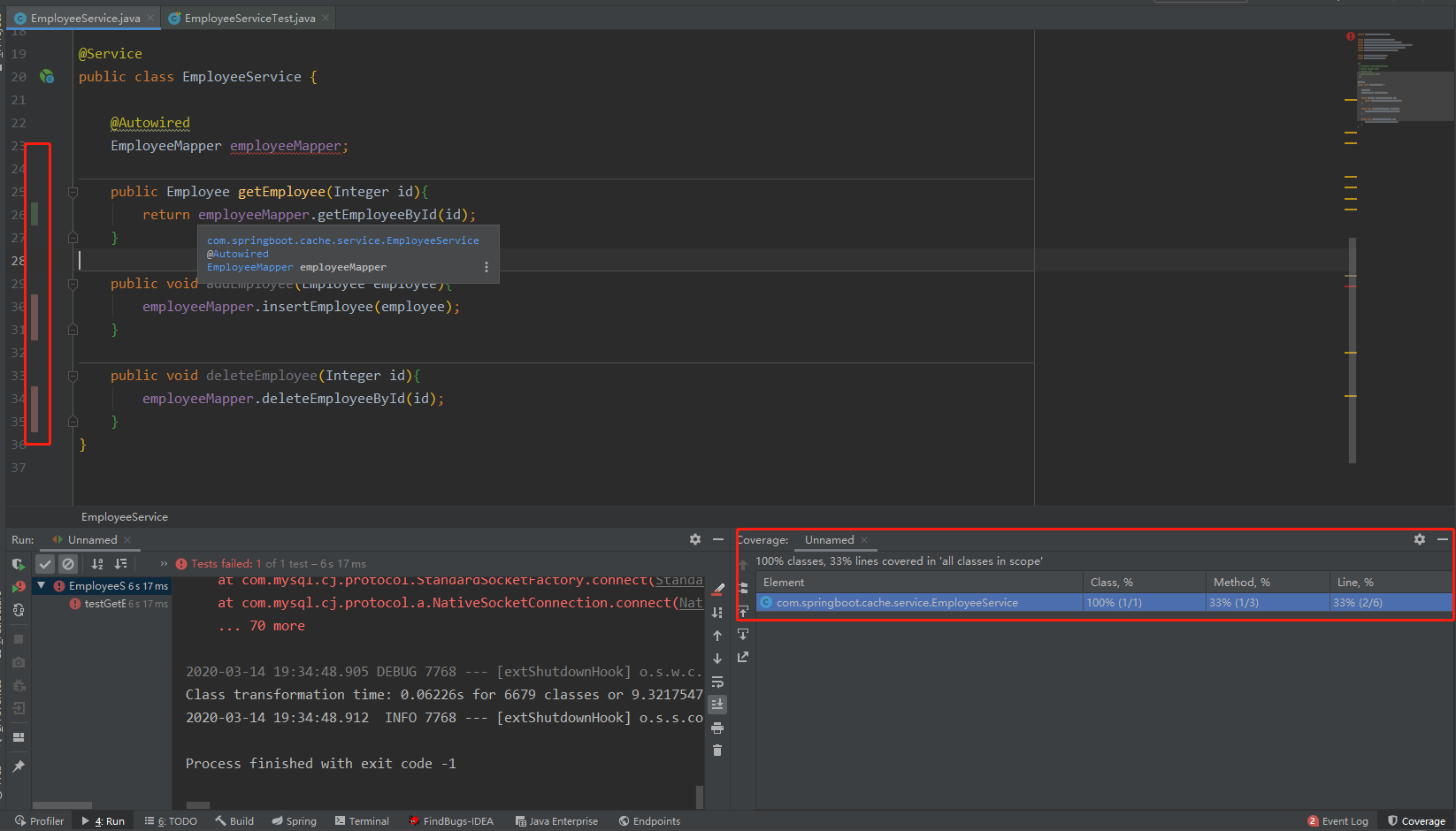The image size is (1456, 831).
Task: Open the Spring tool window
Action: point(294,821)
